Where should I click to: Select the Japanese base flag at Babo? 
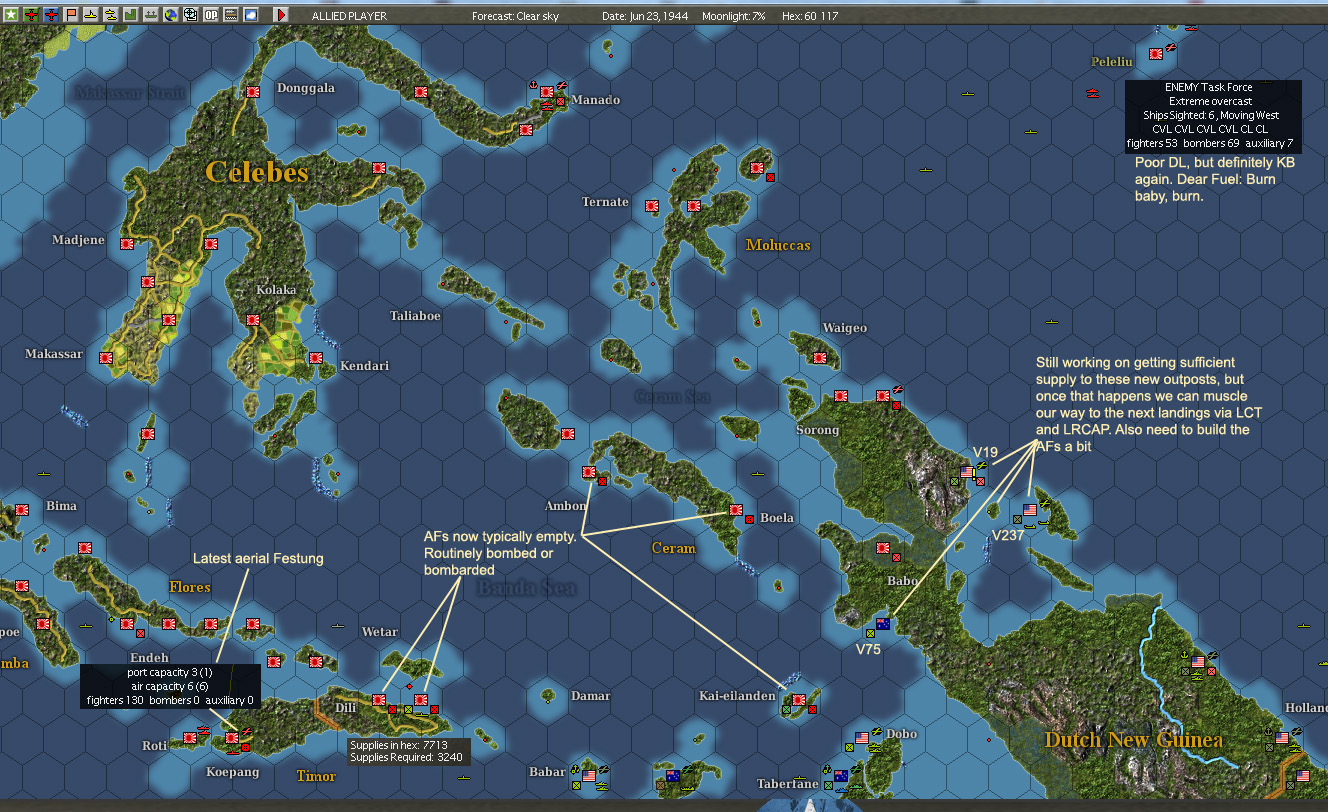pos(883,548)
